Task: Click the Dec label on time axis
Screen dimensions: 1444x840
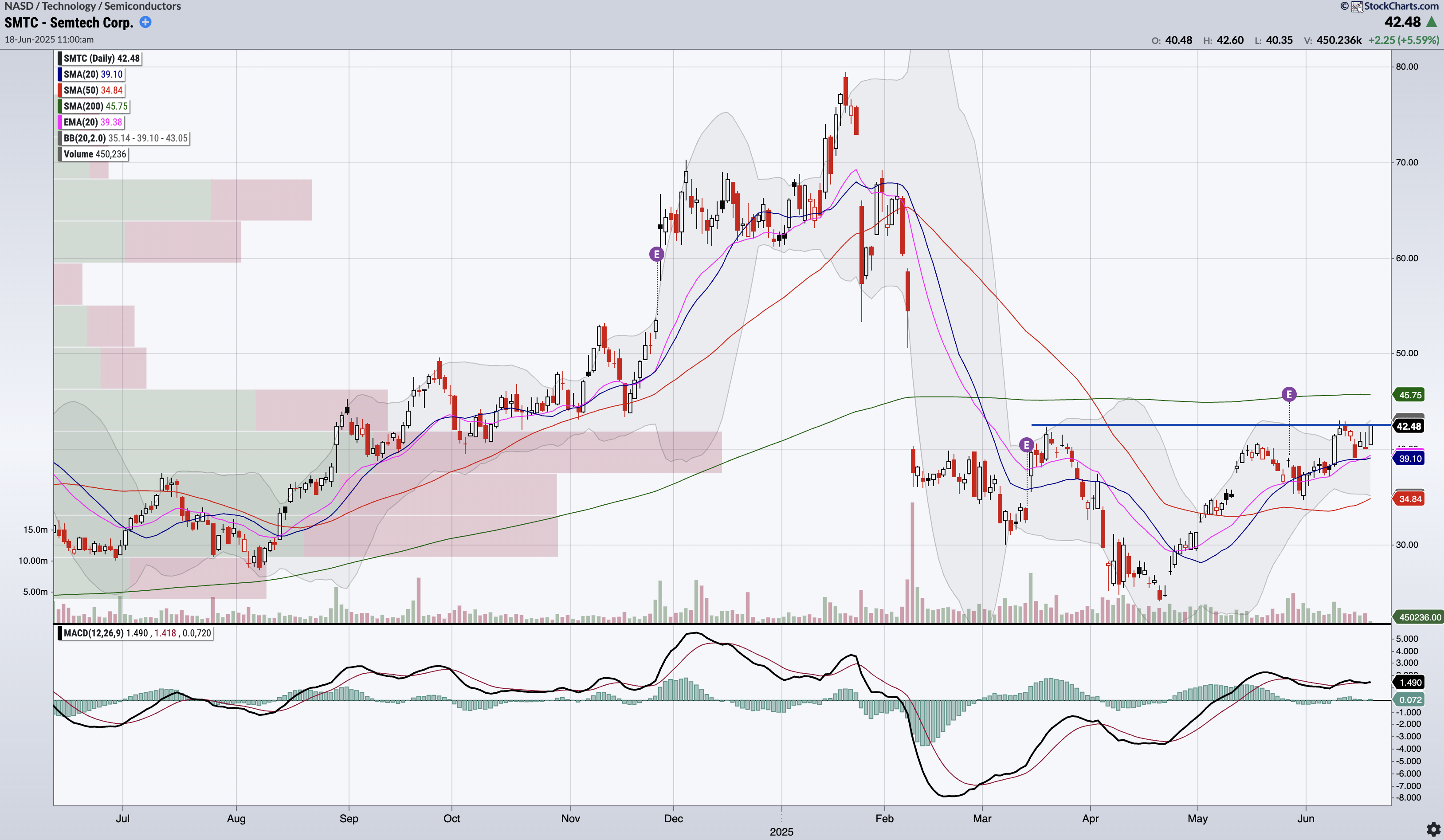Action: (673, 819)
